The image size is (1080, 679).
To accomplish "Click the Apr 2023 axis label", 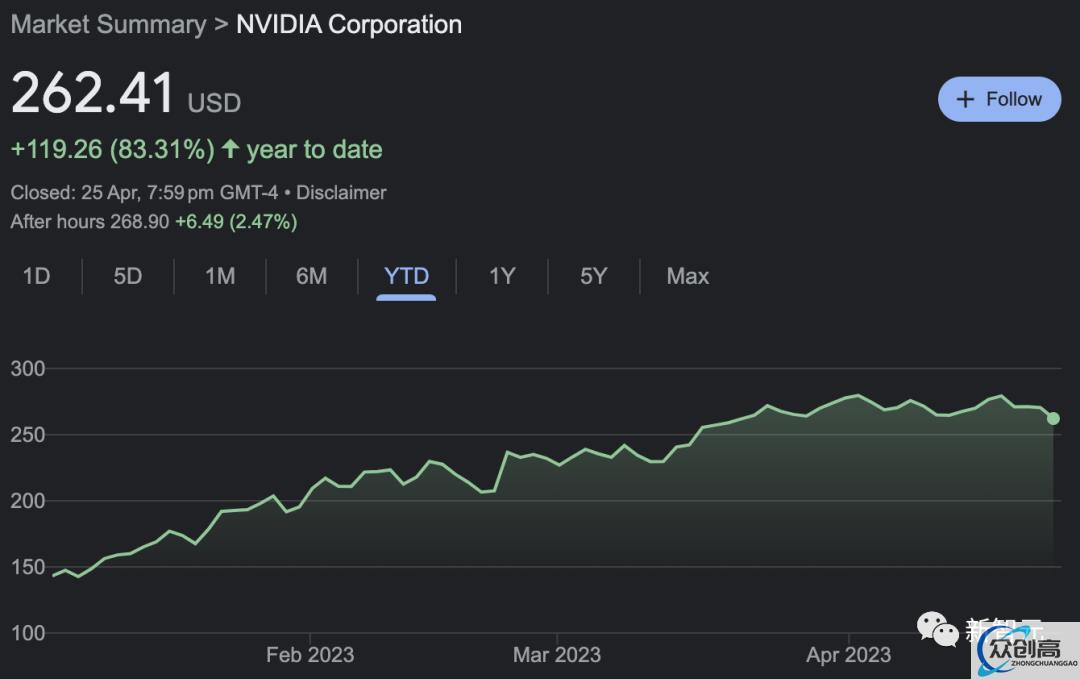I will pyautogui.click(x=849, y=654).
